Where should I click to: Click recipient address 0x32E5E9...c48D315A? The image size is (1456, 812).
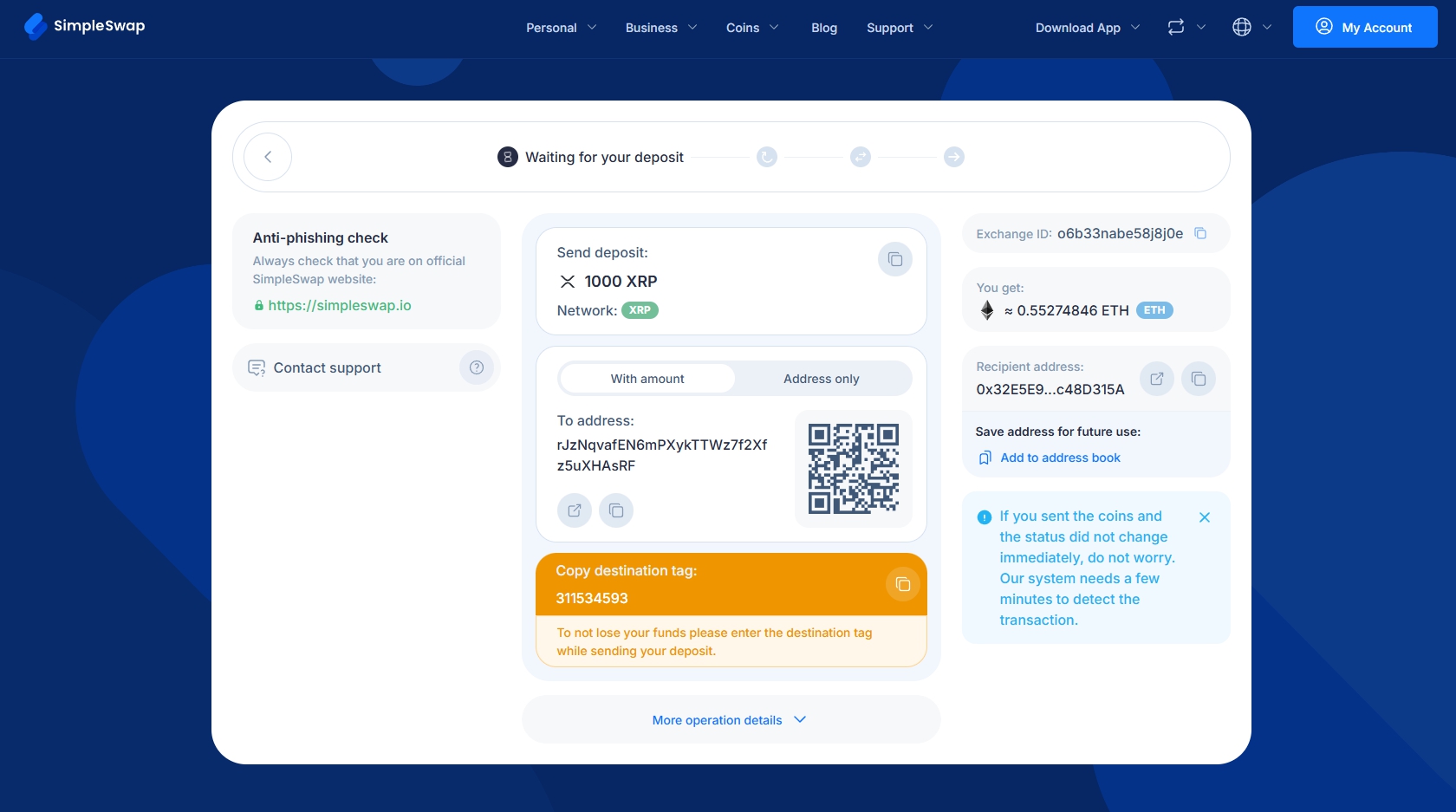click(x=1050, y=389)
